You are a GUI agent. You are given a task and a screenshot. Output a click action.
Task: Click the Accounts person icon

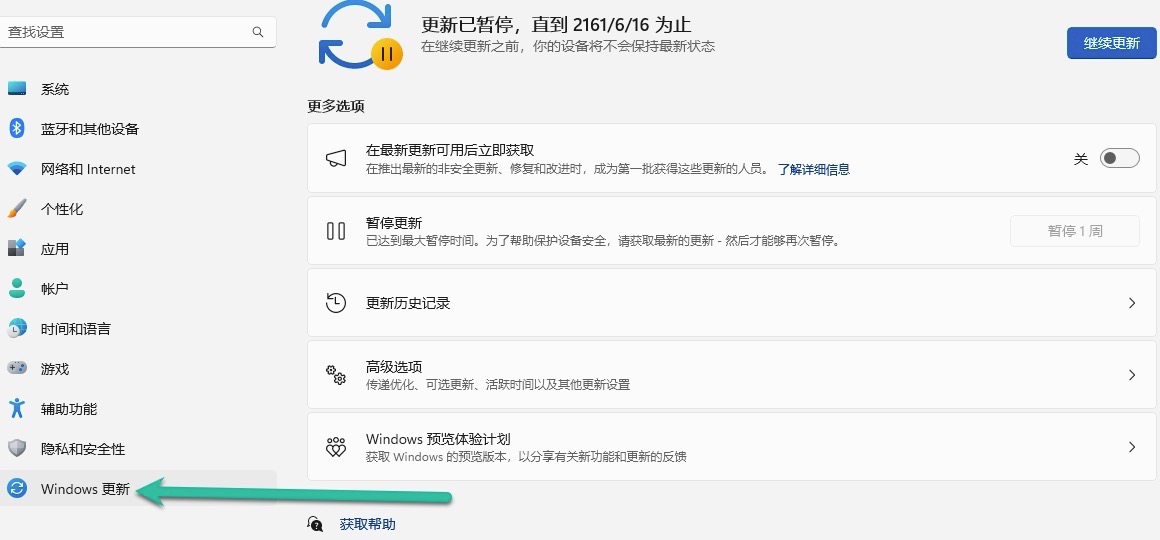coord(17,288)
